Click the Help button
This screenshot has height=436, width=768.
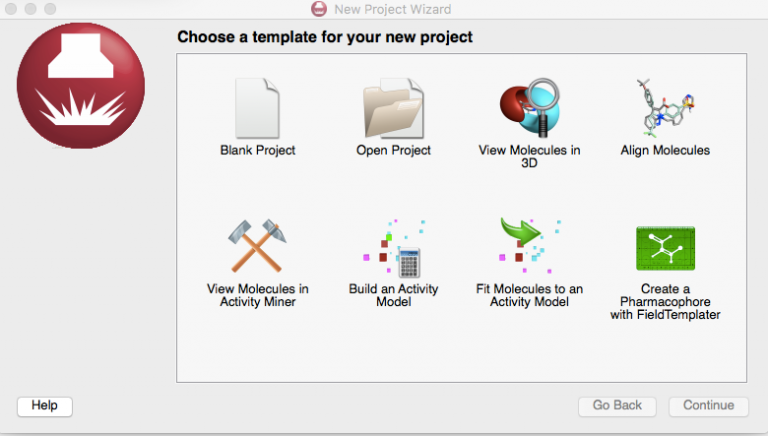tap(44, 405)
